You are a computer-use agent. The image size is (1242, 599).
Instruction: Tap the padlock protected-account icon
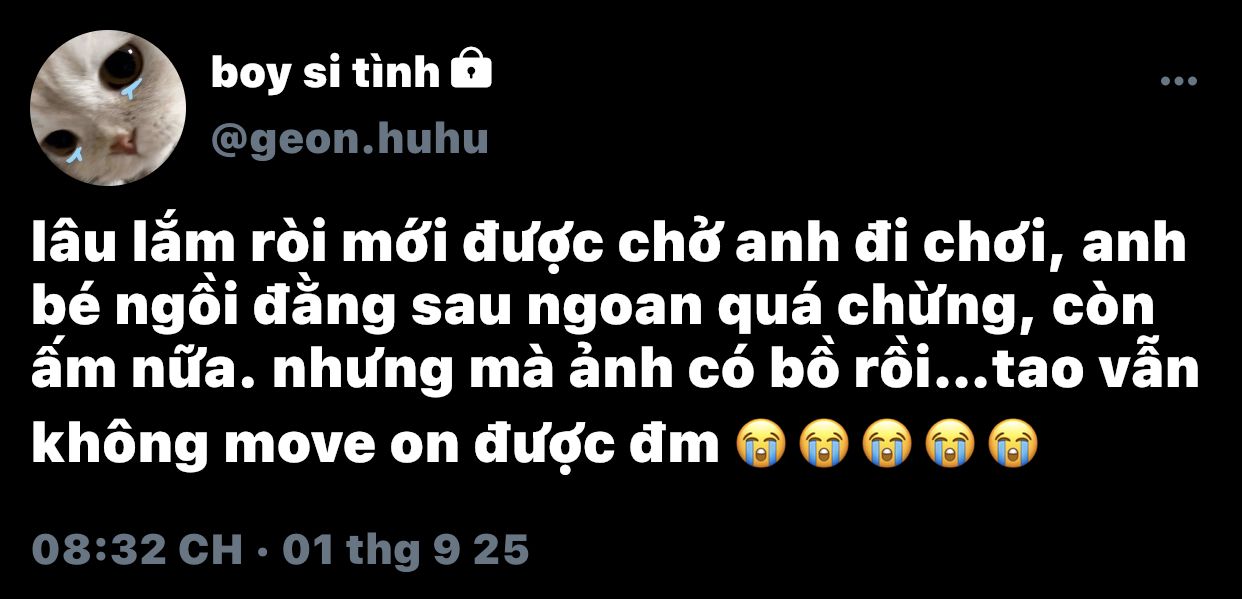pyautogui.click(x=471, y=70)
